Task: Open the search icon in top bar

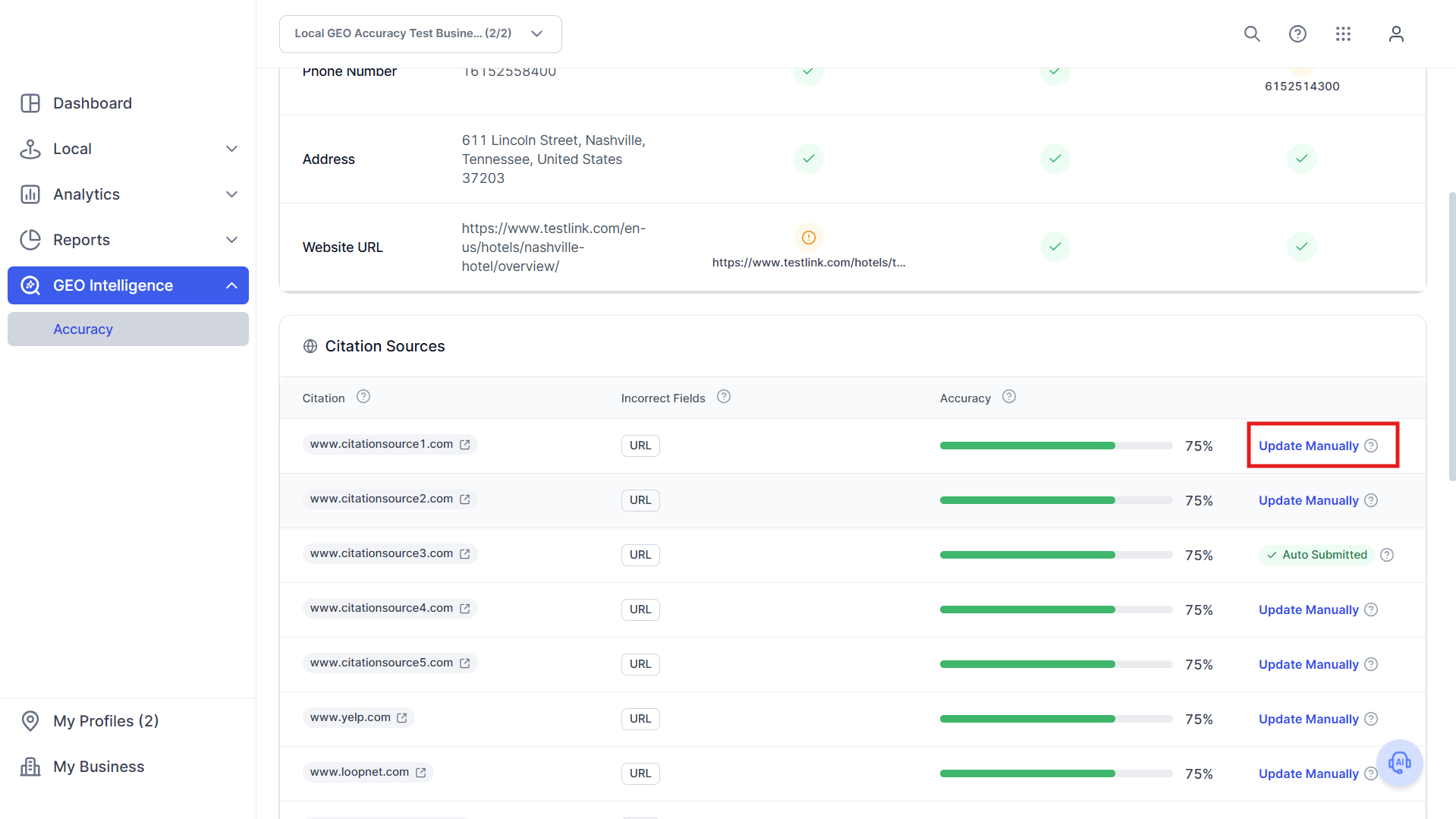Action: [x=1252, y=34]
